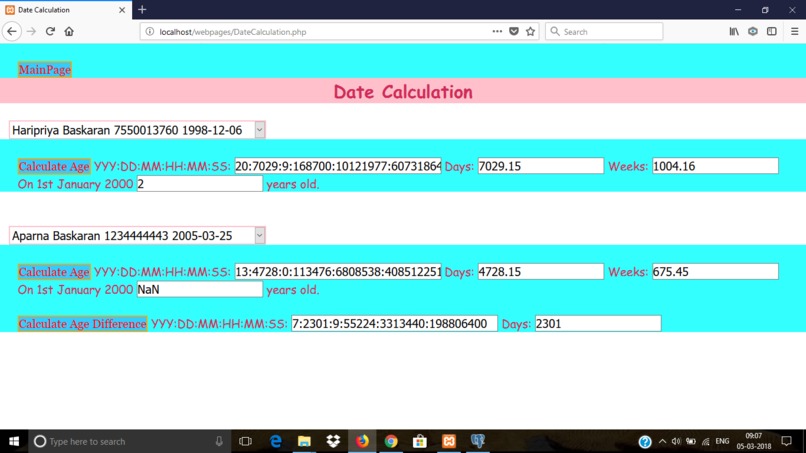Open the volume control in tray

coord(676,441)
